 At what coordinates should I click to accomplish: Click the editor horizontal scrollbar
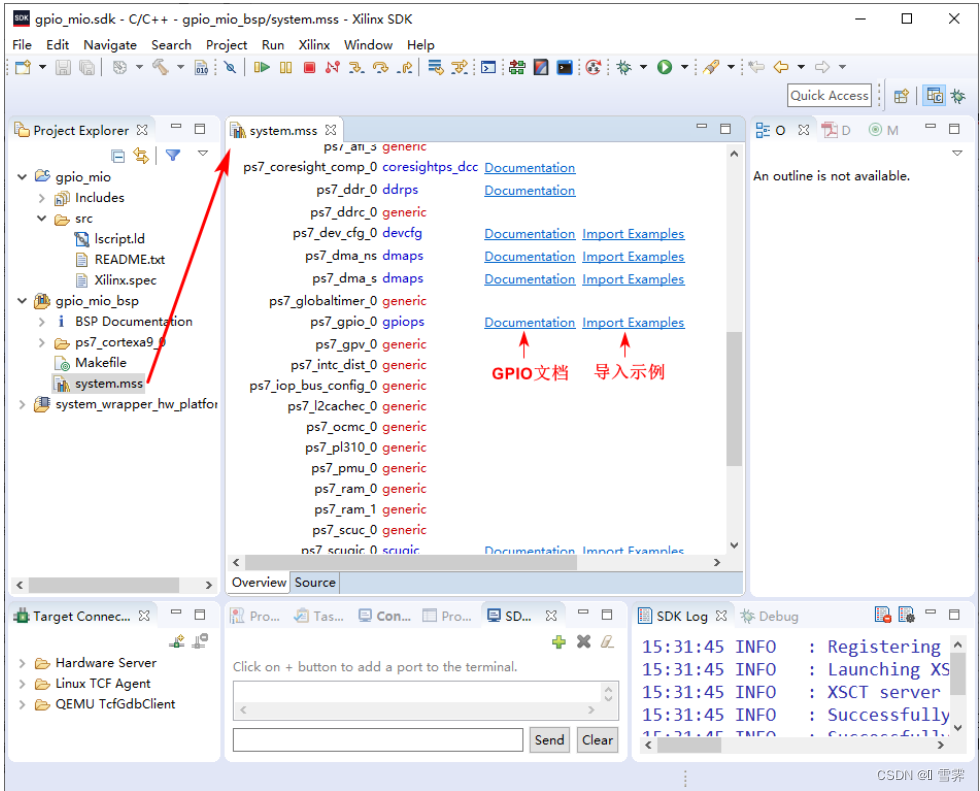pos(411,562)
